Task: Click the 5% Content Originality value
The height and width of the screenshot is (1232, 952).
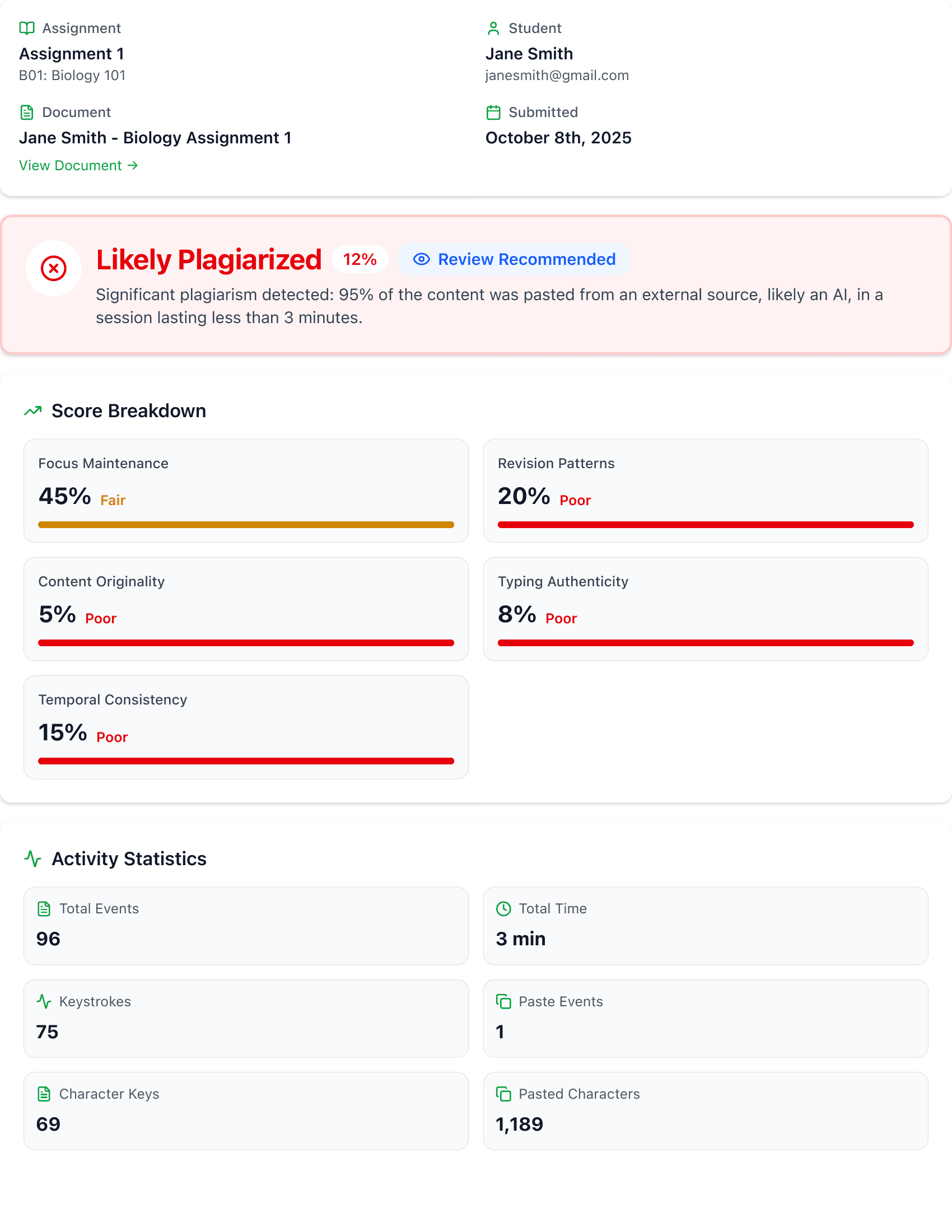Action: [57, 614]
